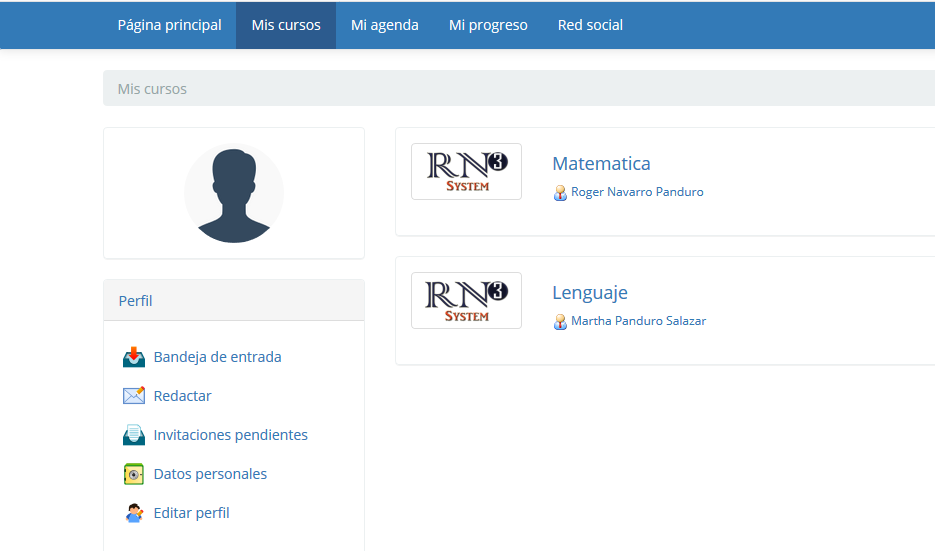This screenshot has height=559, width=939.
Task: Go to Mi agenda tab
Action: click(x=384, y=25)
